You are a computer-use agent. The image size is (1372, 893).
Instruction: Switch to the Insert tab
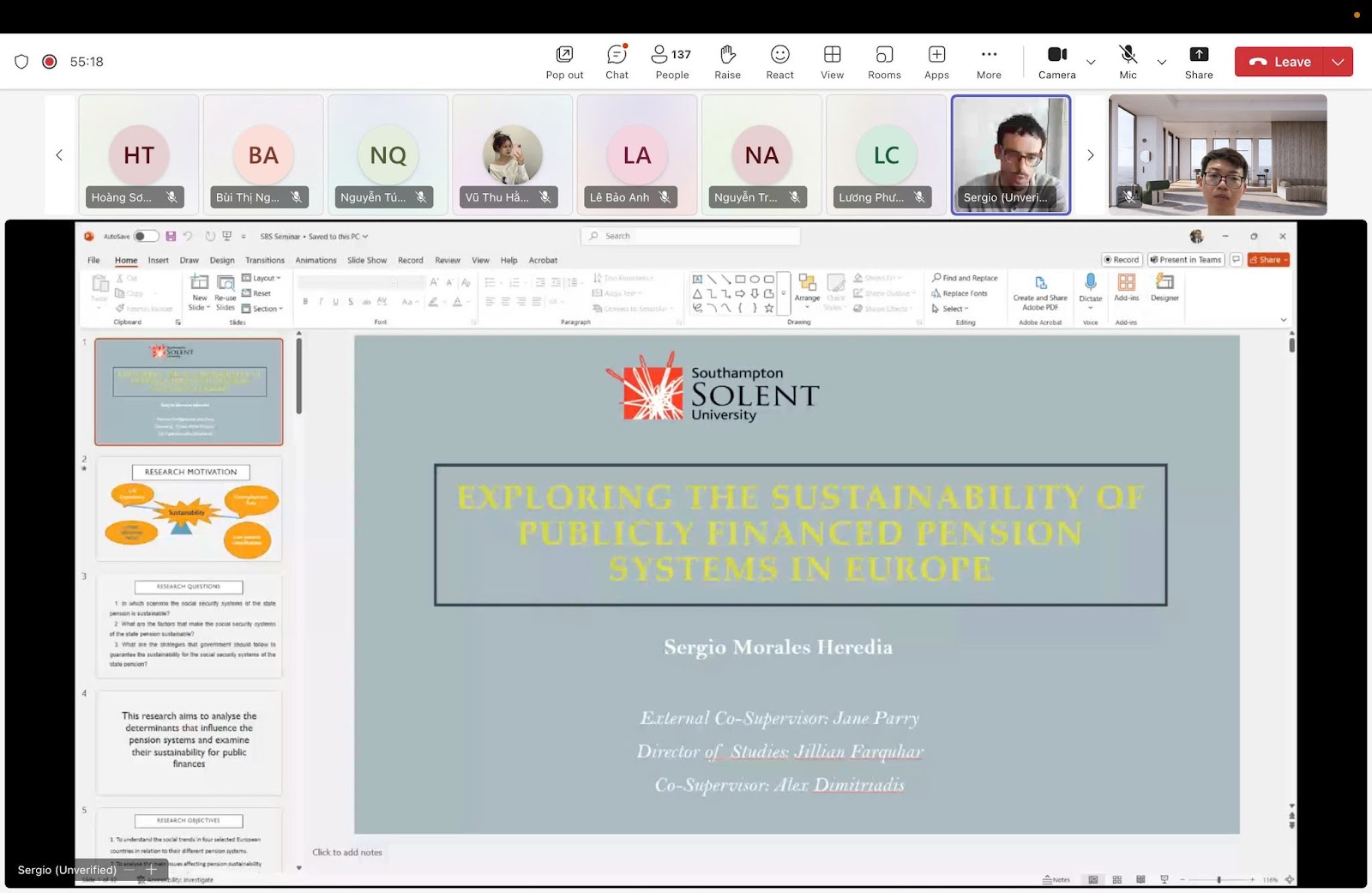click(159, 260)
